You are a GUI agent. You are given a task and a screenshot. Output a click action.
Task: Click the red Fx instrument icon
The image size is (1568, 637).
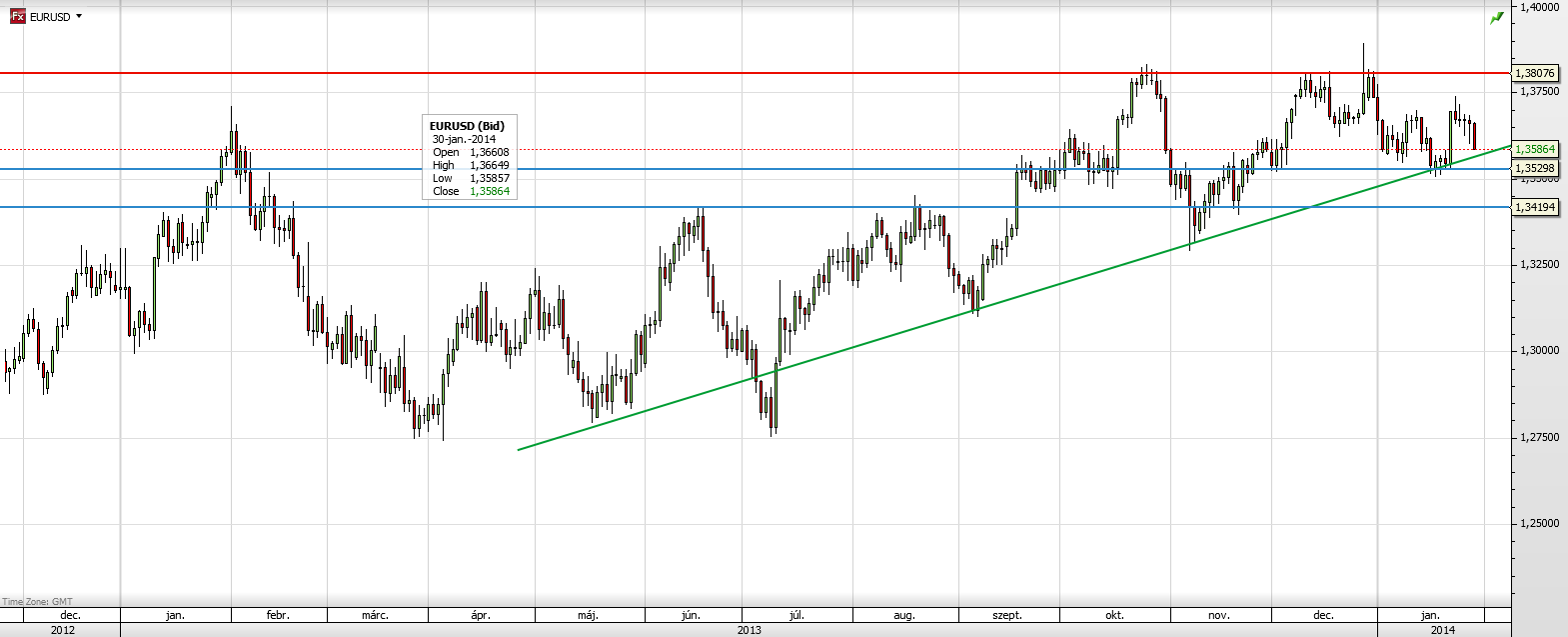pyautogui.click(x=17, y=17)
